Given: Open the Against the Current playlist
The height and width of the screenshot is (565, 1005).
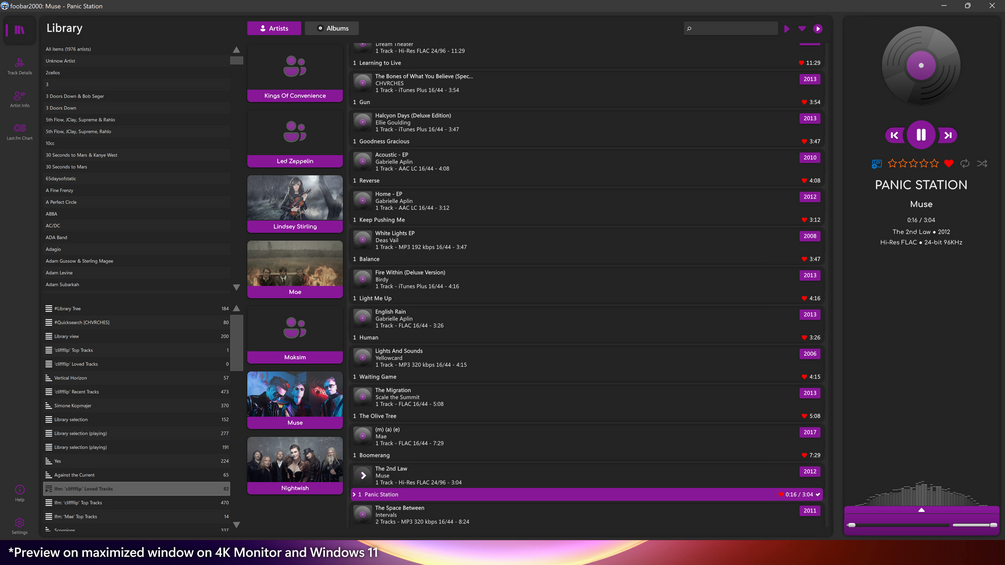Looking at the screenshot, I should tap(136, 475).
